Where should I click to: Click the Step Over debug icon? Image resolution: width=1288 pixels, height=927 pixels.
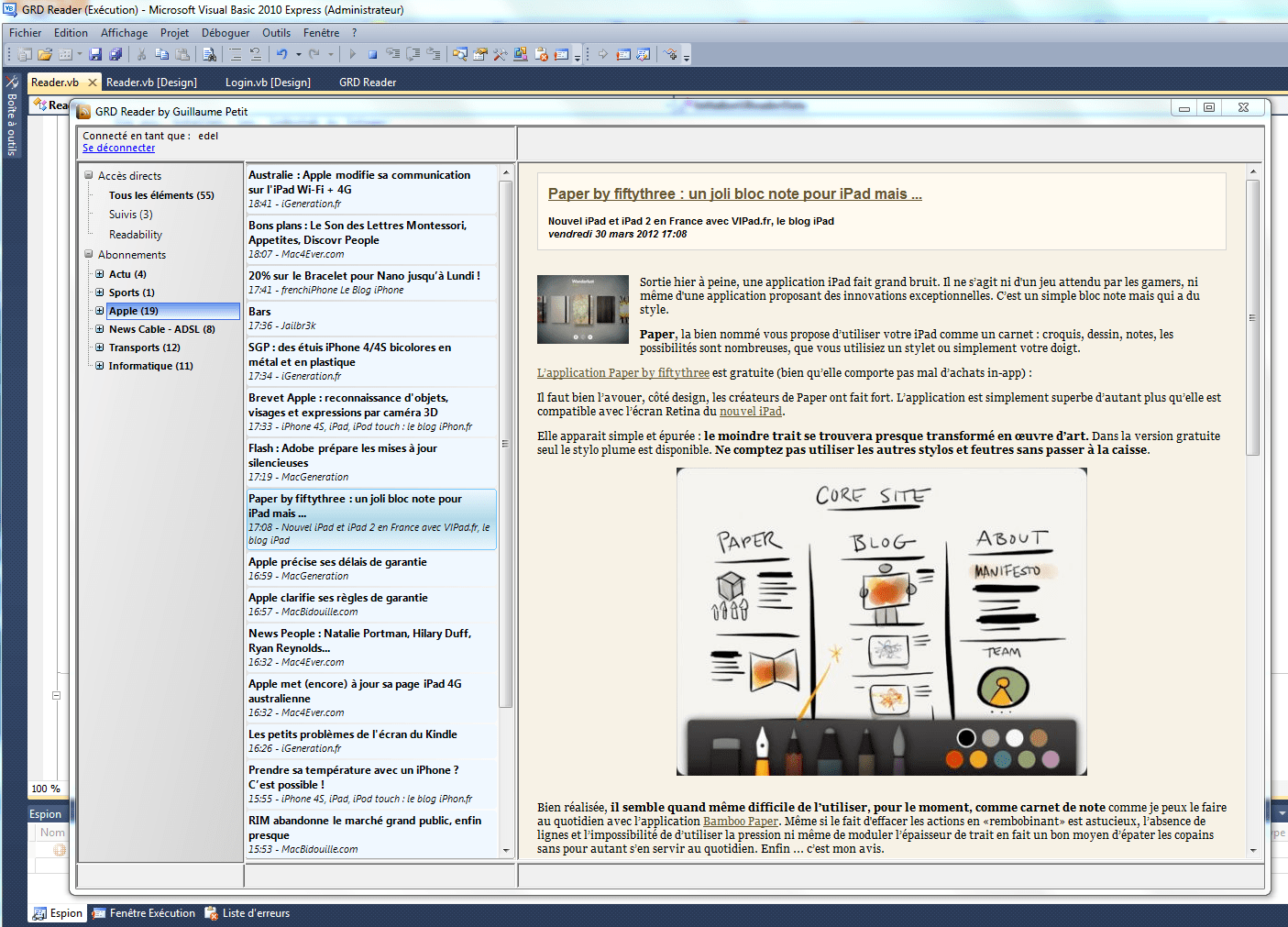[x=413, y=55]
